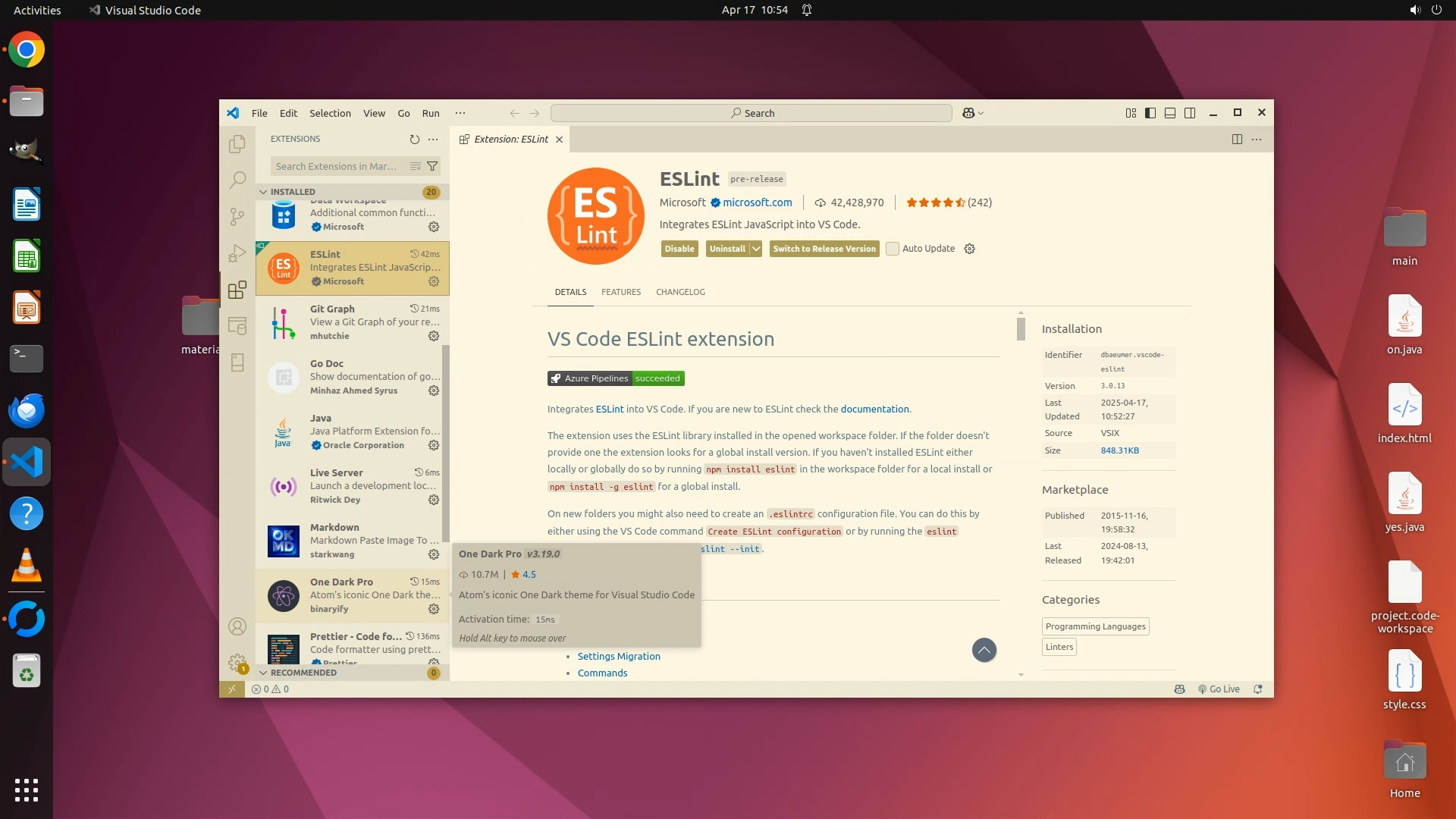Screen dimensions: 1456x819
Task: Open the Run and Debug view
Action: 237,253
